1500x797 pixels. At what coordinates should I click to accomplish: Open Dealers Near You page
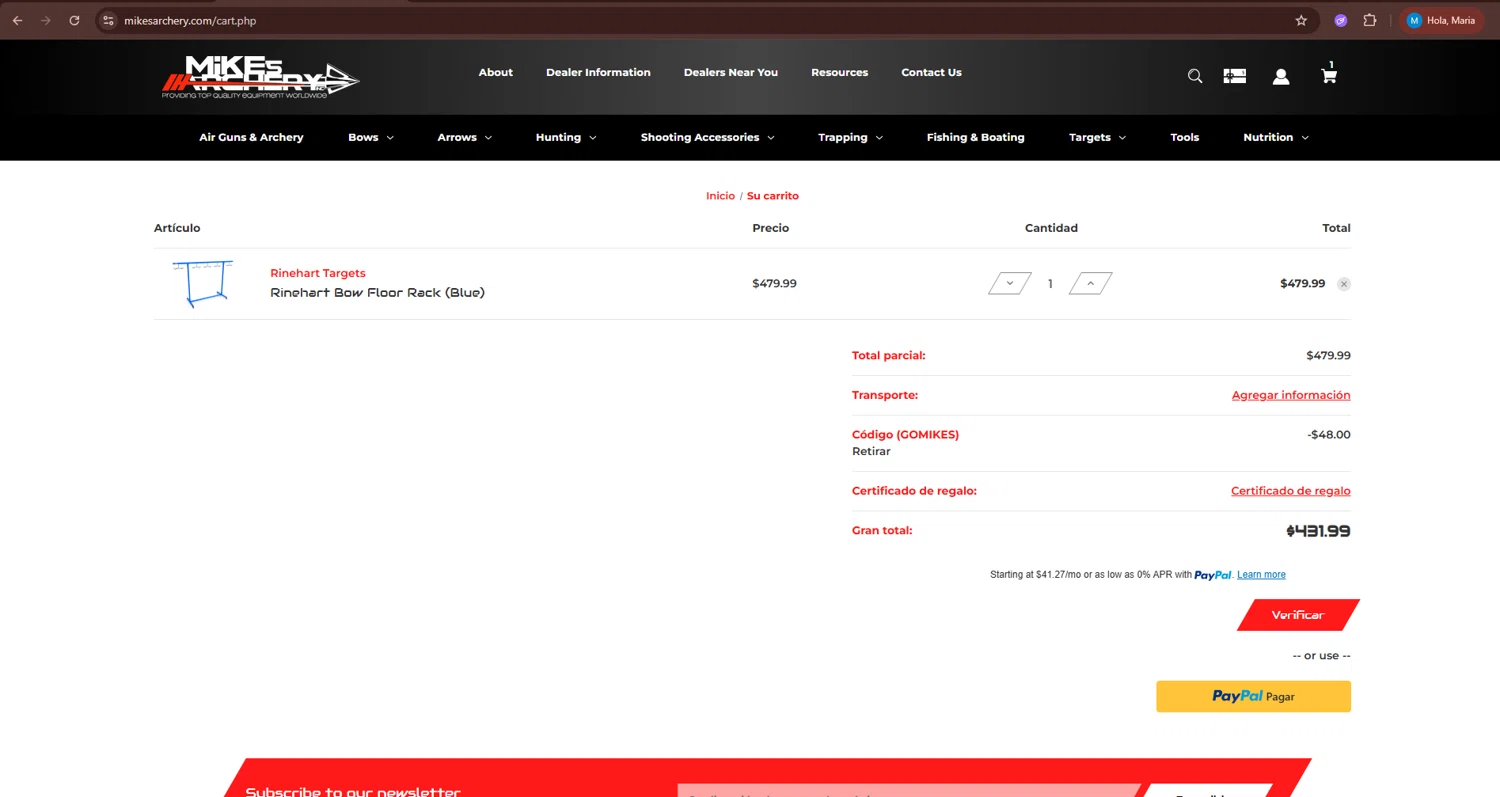(731, 72)
